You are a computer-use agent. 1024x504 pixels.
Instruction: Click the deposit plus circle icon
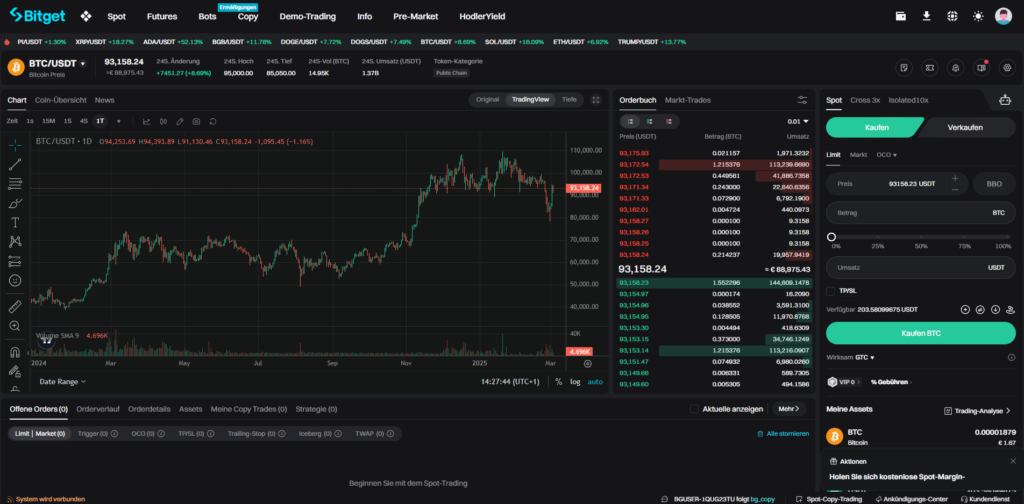point(965,309)
